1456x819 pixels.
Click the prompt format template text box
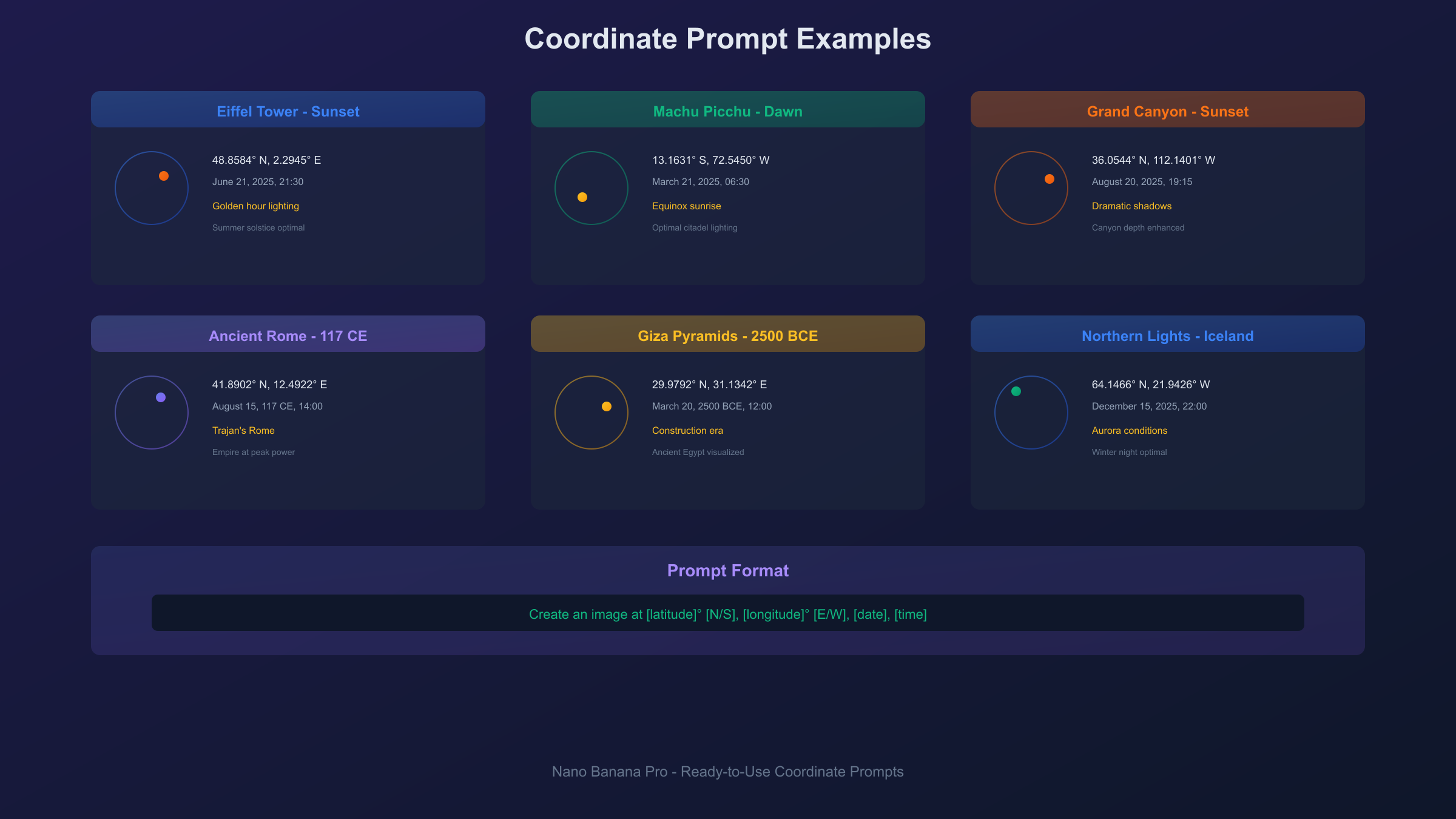point(728,613)
